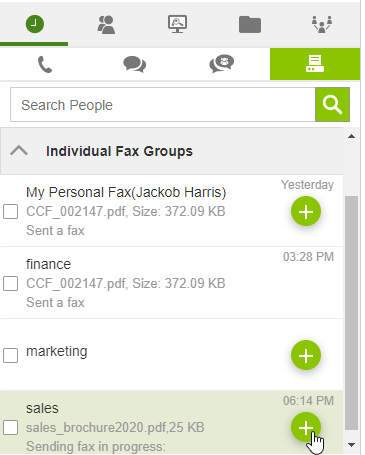Viewport: 365px width, 455px height.
Task: Check the My Personal Fax checkbox
Action: point(10,212)
